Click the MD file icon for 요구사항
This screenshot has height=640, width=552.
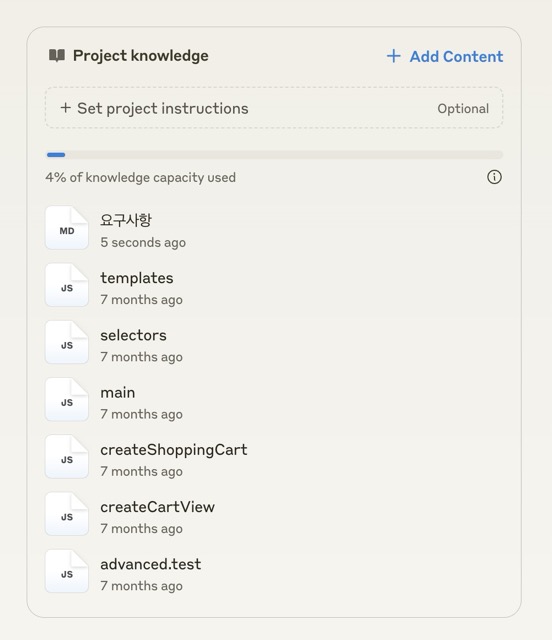[67, 228]
